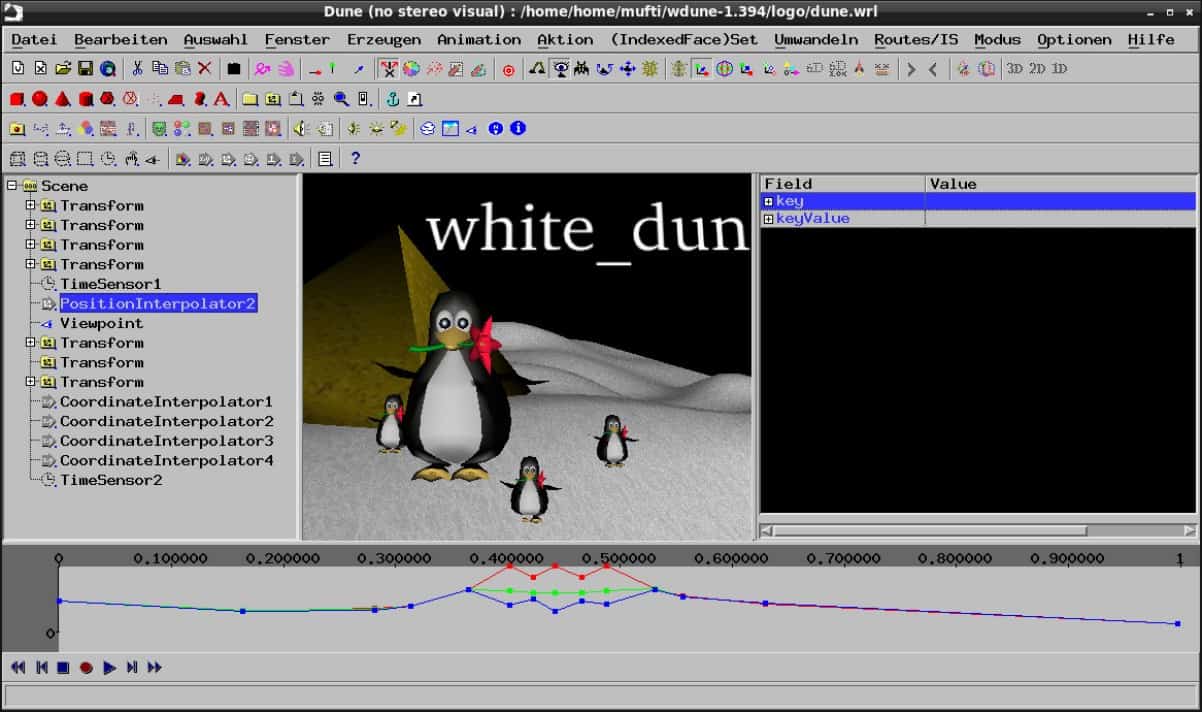Expand the key field
1202x712 pixels.
(768, 202)
